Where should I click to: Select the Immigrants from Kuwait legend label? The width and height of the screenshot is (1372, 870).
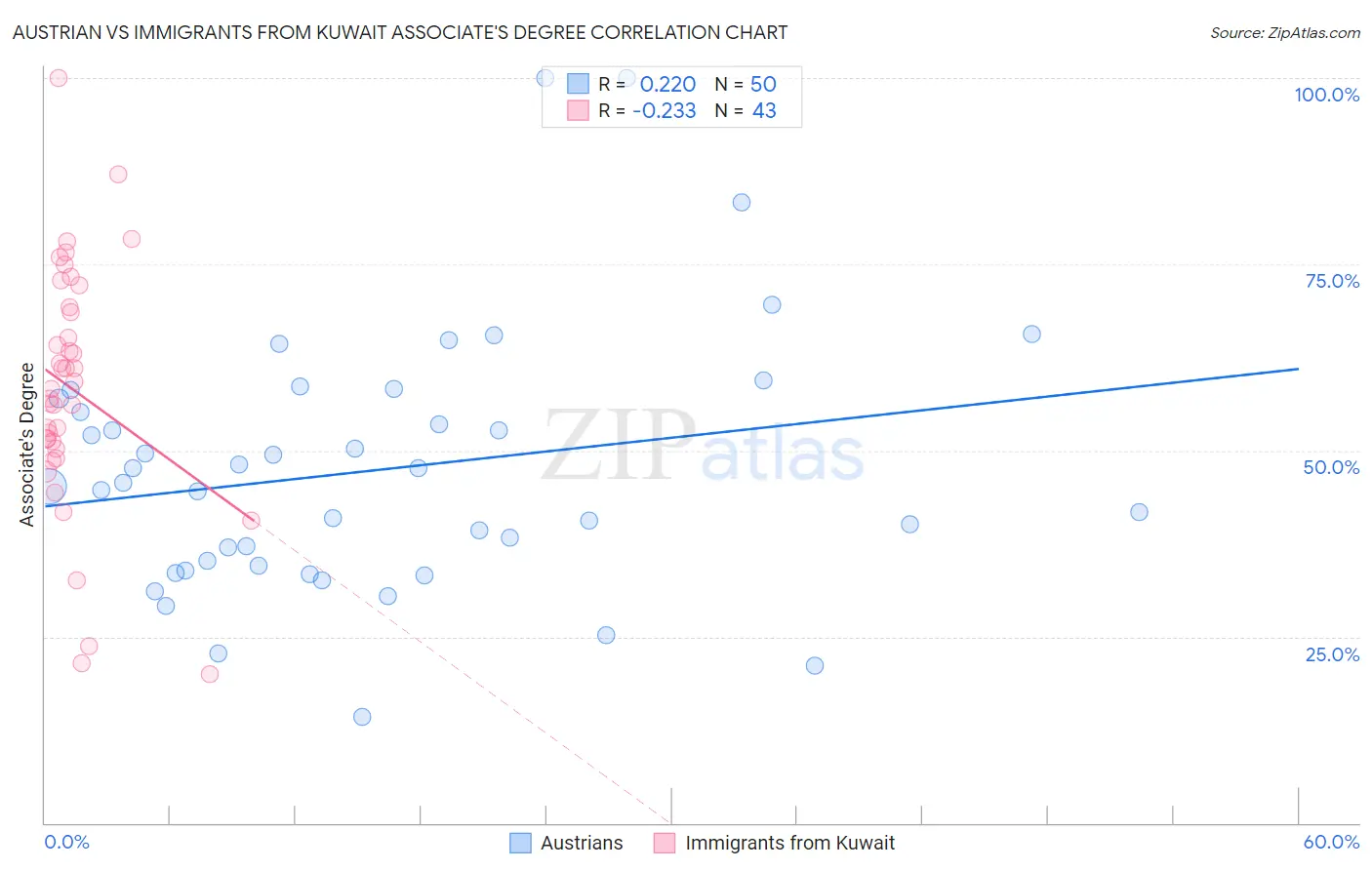789,843
